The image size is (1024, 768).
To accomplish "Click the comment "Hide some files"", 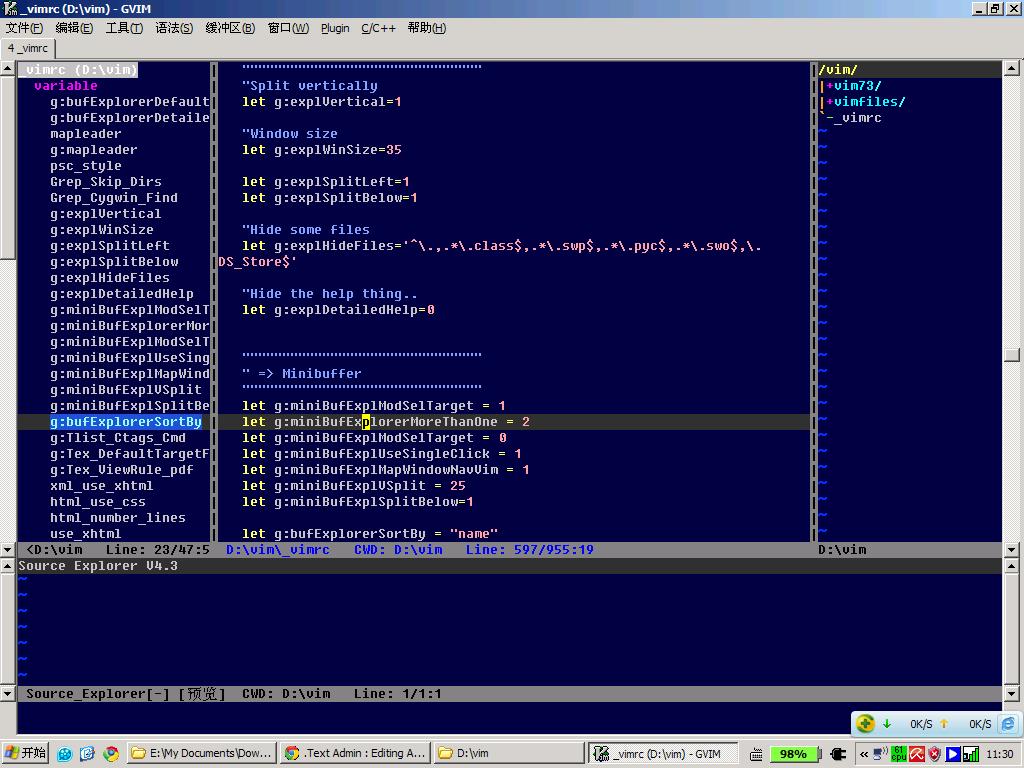I will pyautogui.click(x=306, y=230).
